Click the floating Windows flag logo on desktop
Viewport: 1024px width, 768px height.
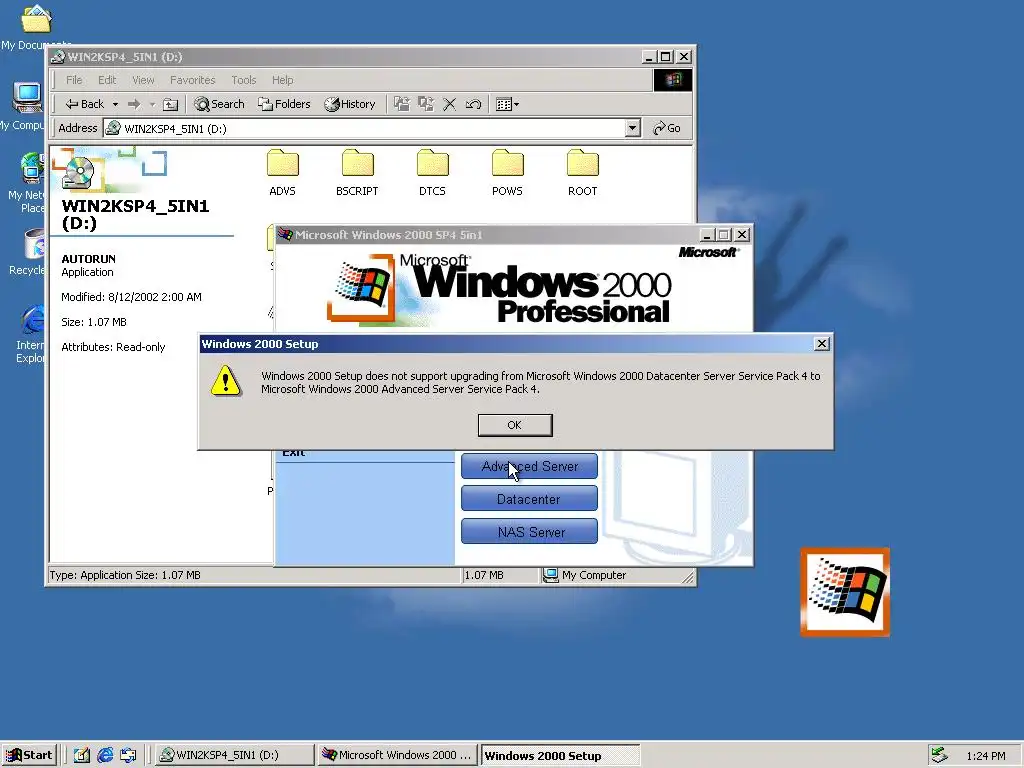[845, 592]
